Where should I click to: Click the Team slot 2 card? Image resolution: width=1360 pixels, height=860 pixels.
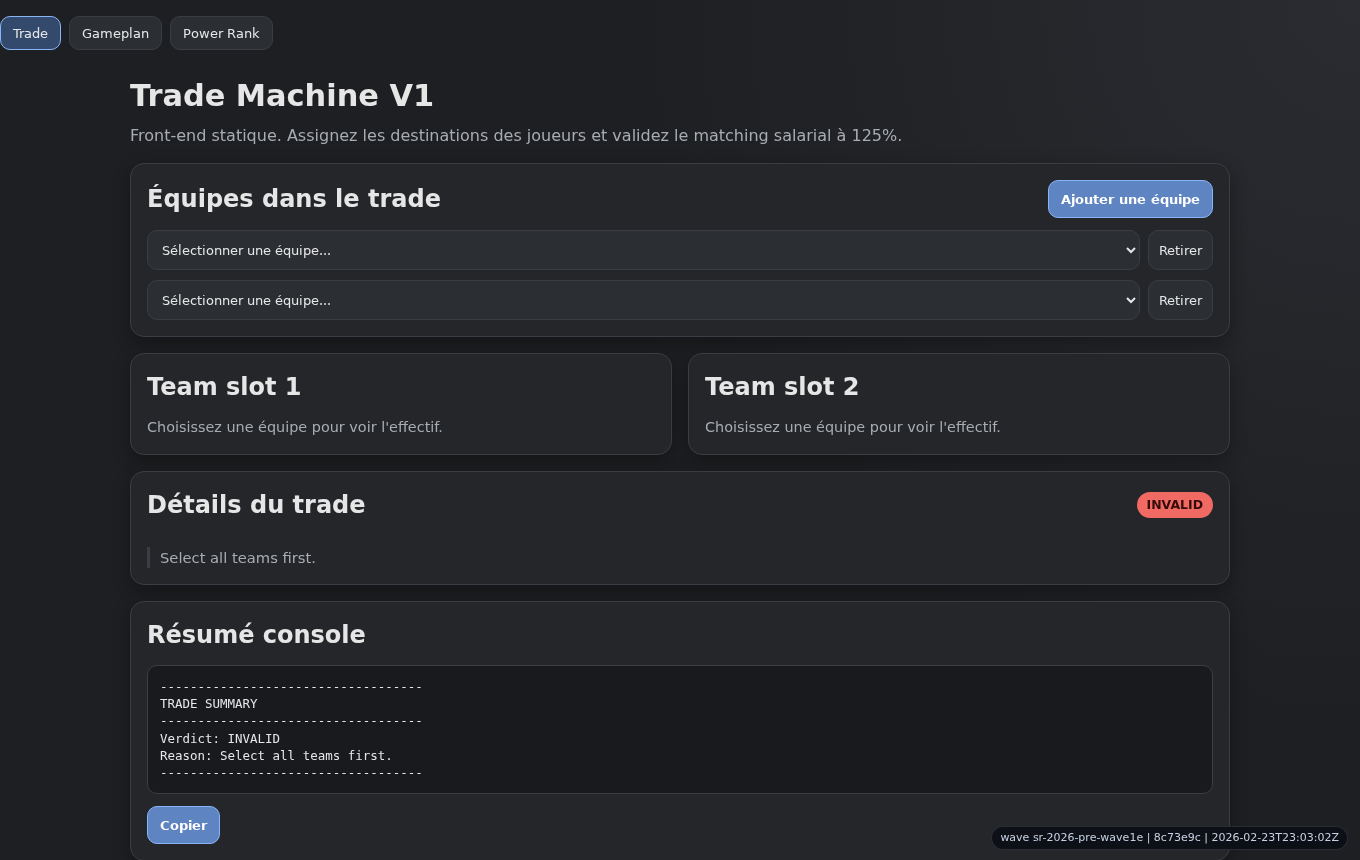point(958,404)
